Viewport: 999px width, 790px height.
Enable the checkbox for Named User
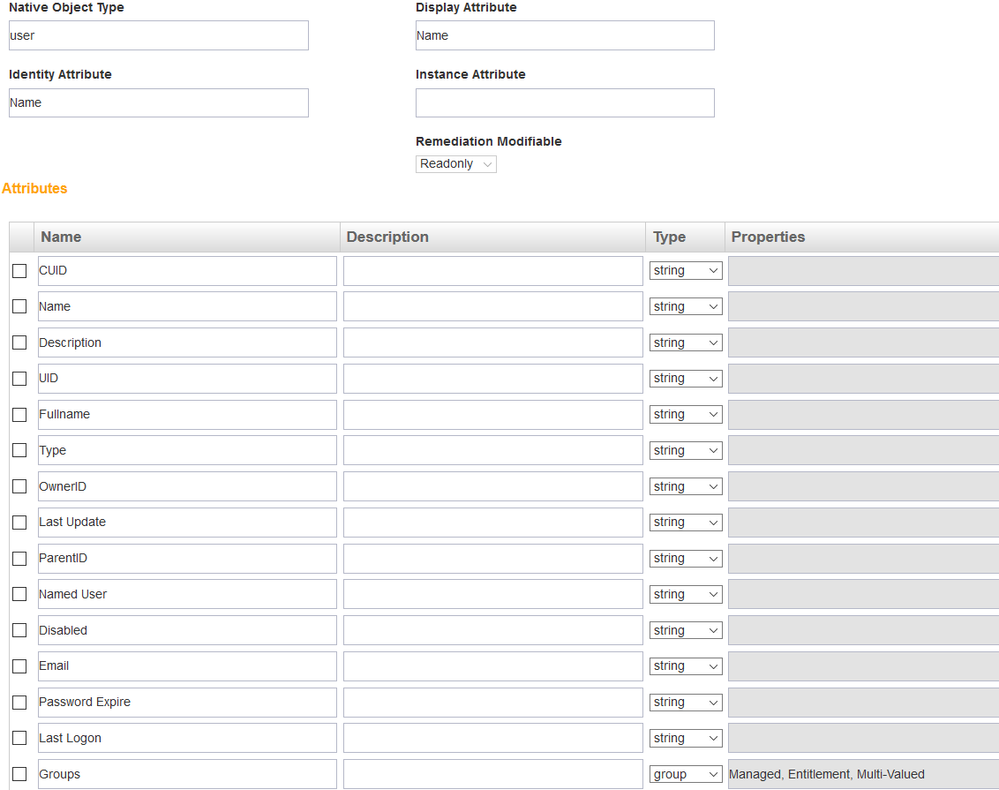(19, 594)
